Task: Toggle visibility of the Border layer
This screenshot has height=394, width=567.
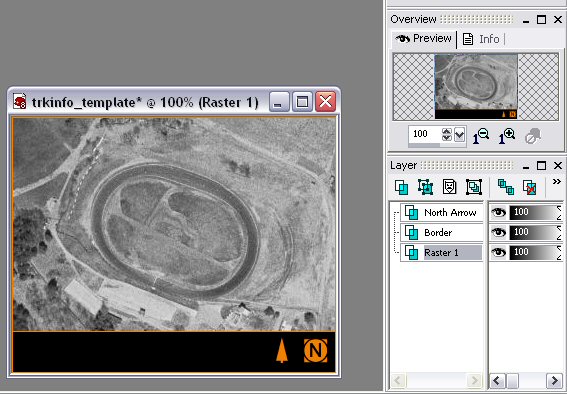Action: (x=498, y=232)
